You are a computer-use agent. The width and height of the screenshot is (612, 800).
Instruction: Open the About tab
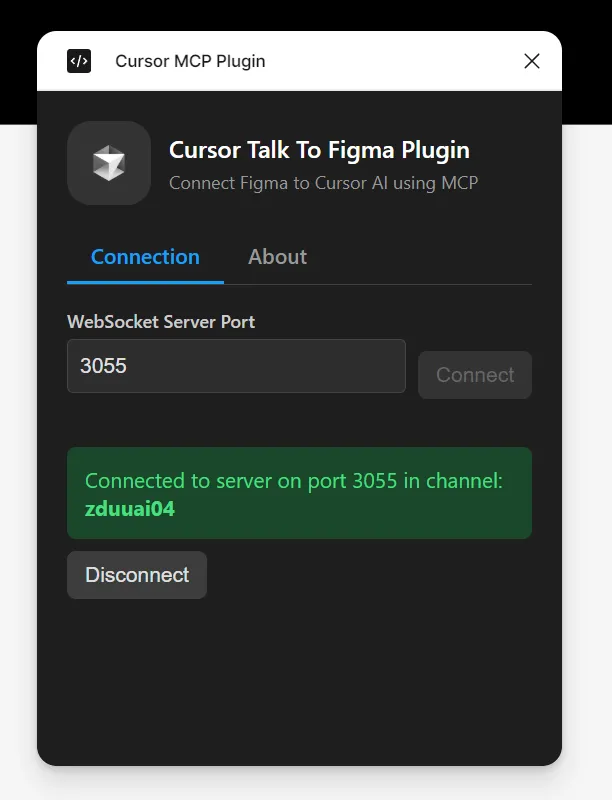point(277,257)
